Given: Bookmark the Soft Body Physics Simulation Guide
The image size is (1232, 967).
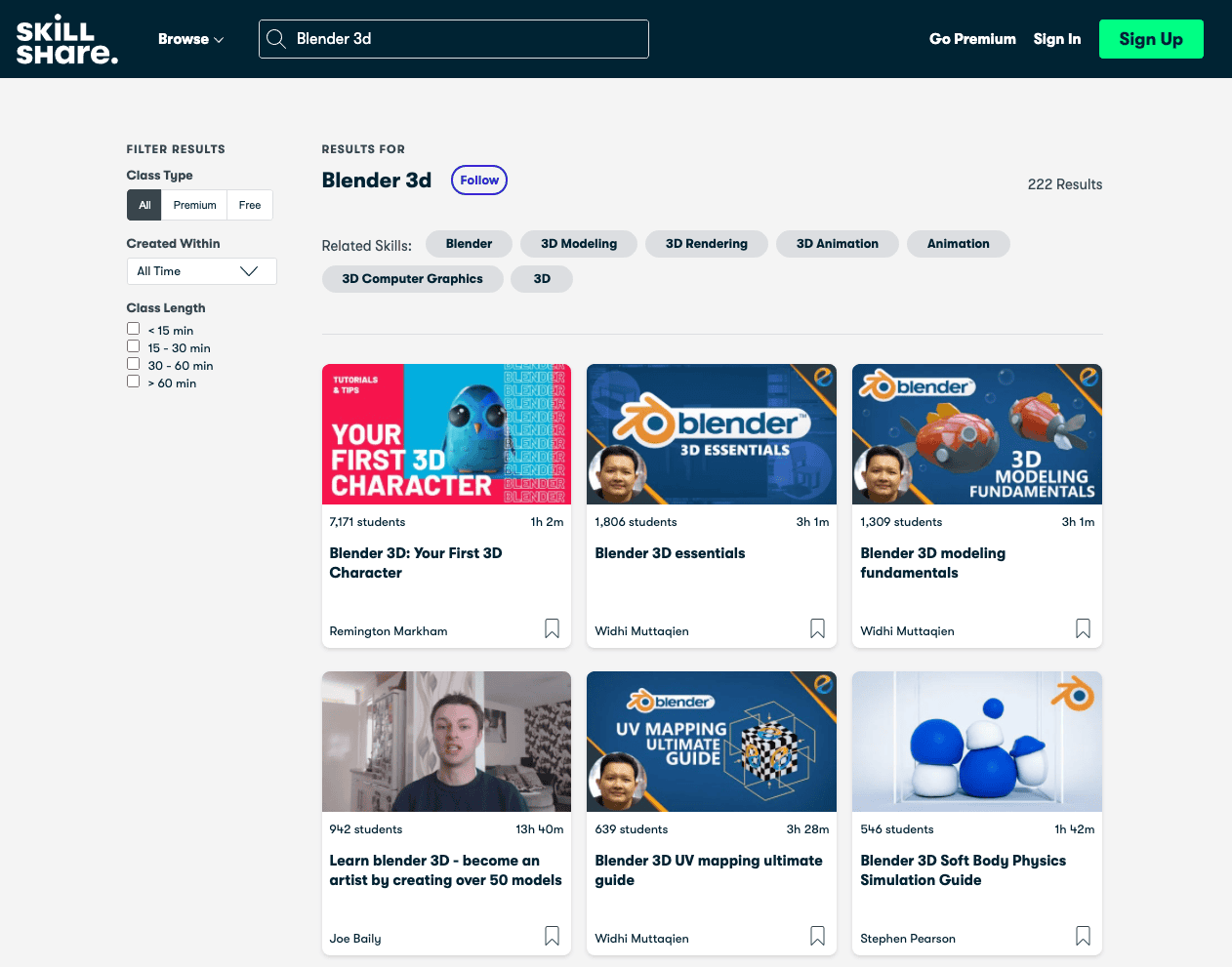Looking at the screenshot, I should point(1083,937).
